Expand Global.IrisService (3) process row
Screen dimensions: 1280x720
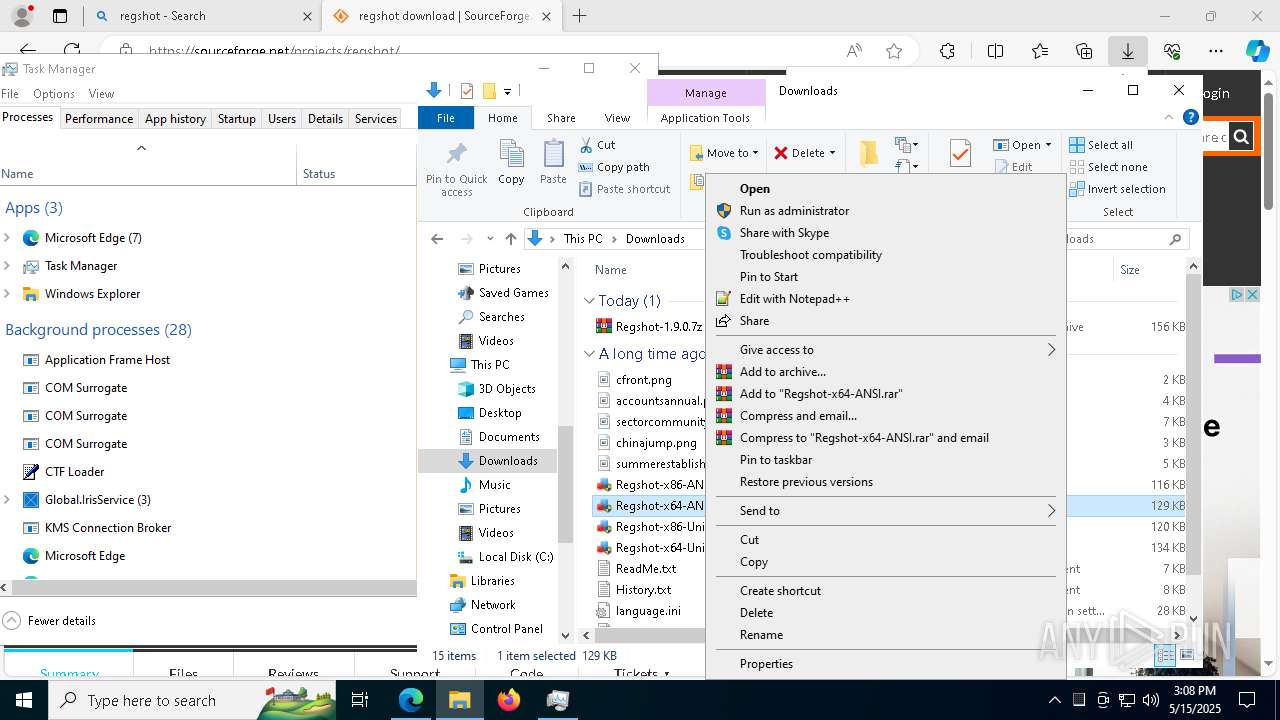tap(7, 500)
